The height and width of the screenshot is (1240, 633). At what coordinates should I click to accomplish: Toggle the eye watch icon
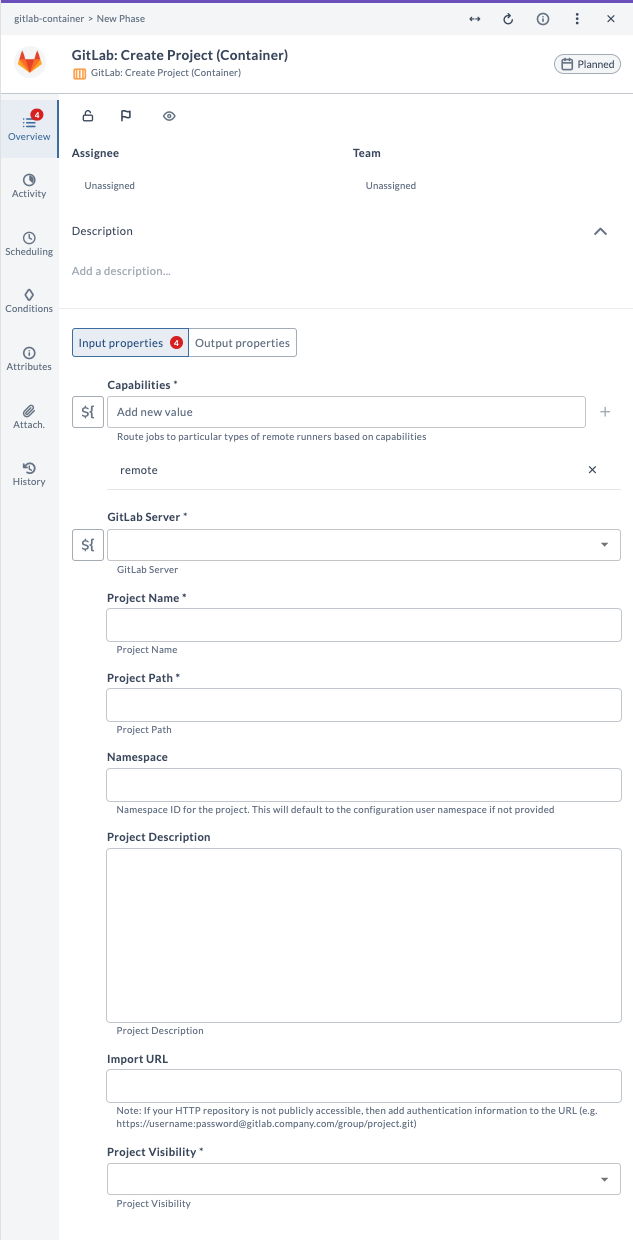click(169, 116)
